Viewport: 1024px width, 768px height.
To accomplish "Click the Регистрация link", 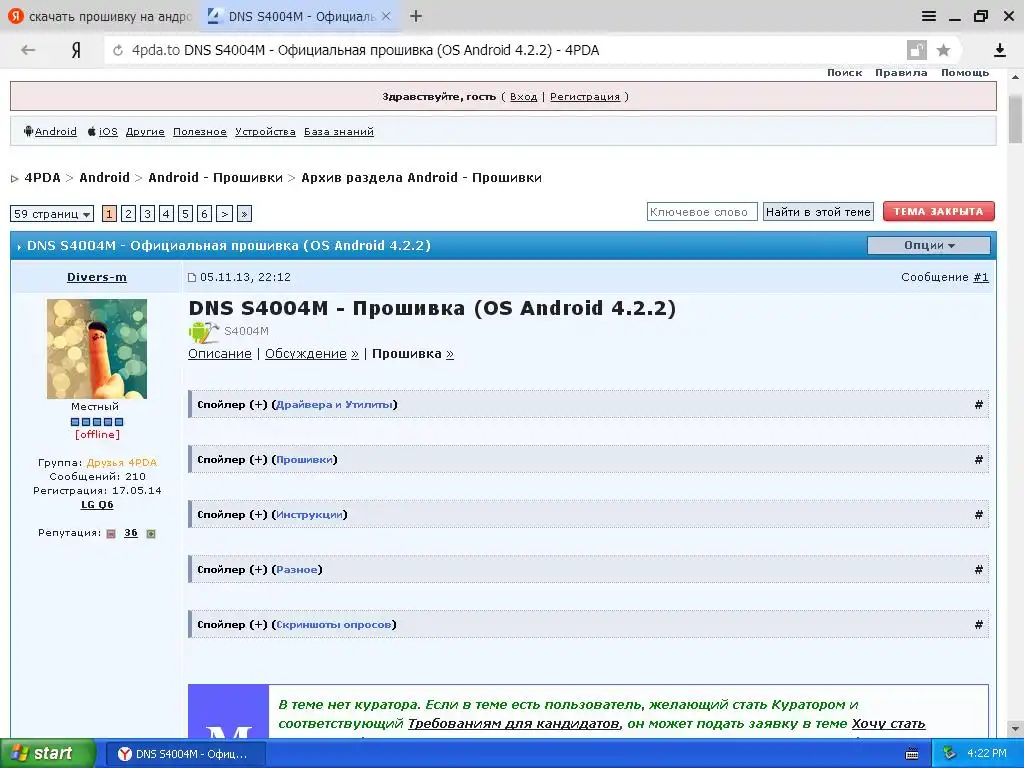I will coord(584,97).
